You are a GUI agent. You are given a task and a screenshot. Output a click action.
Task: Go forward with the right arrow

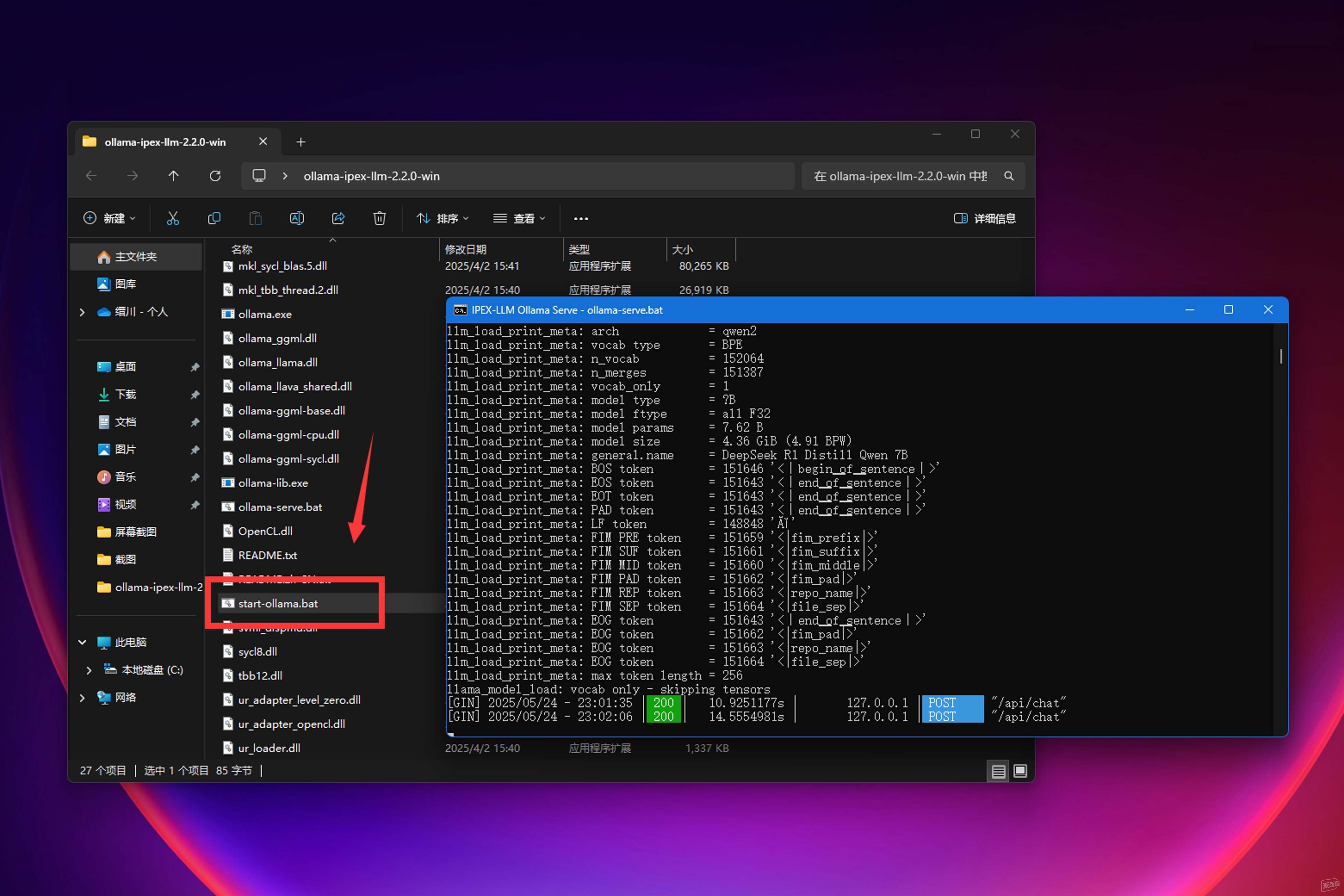132,176
